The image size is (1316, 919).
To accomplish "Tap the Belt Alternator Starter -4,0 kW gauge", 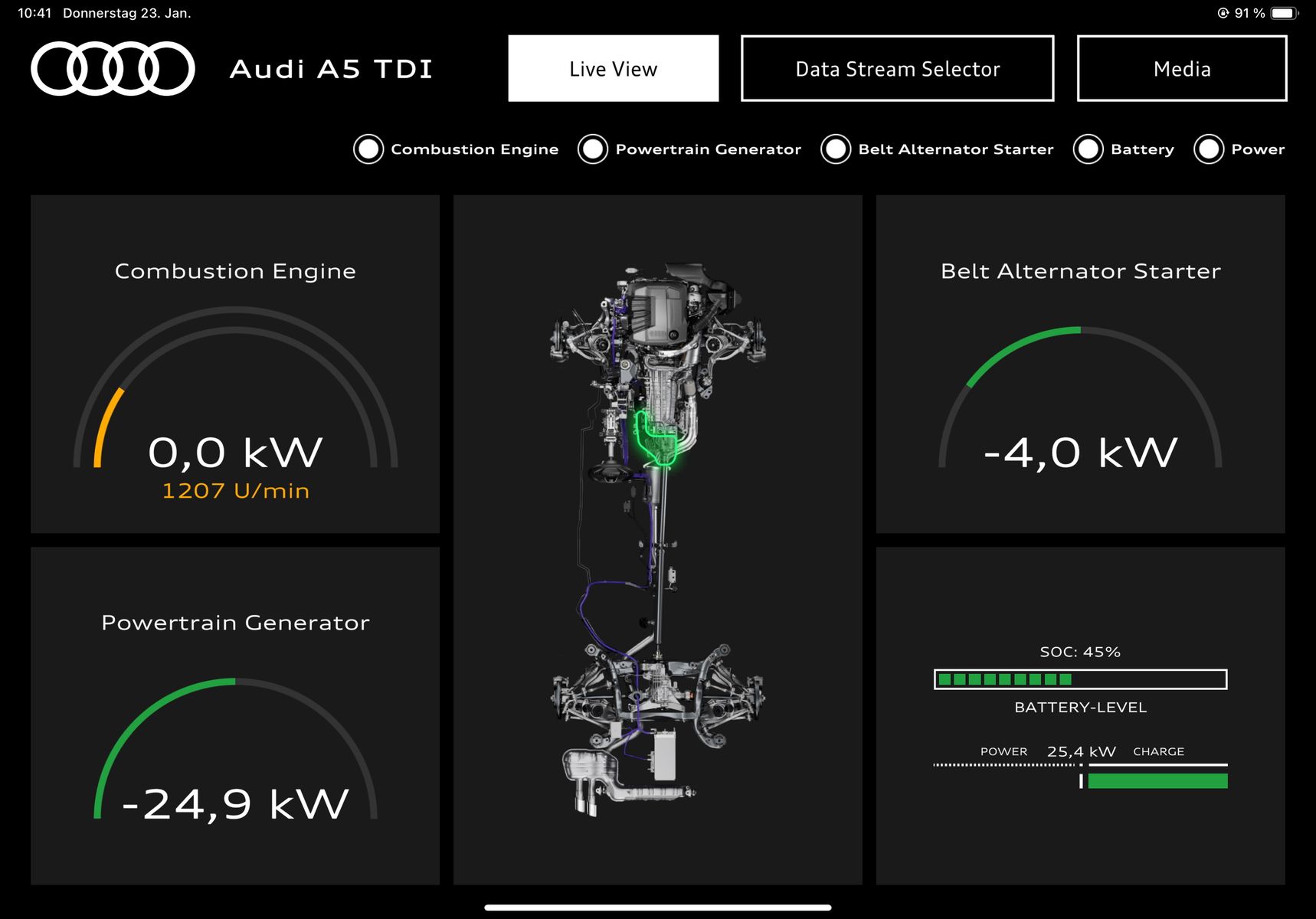I will pos(1080,406).
